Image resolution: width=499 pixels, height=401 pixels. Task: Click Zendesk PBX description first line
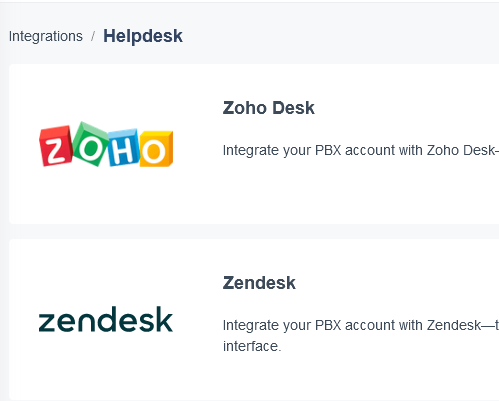pyautogui.click(x=361, y=325)
